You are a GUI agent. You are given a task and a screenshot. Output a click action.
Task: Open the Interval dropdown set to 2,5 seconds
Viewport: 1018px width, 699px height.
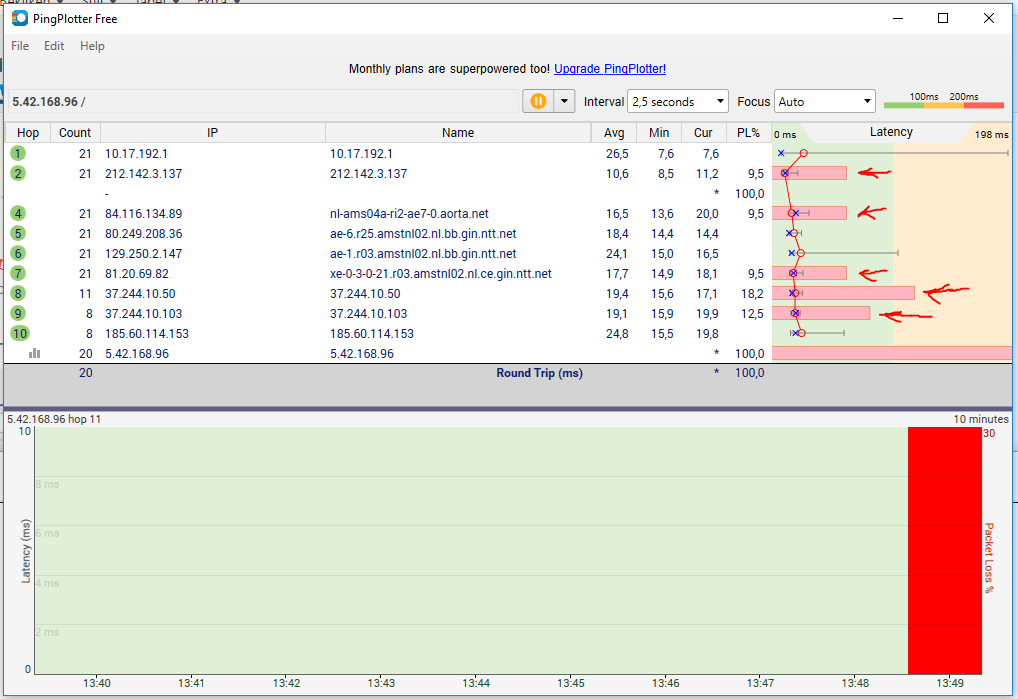tap(678, 101)
